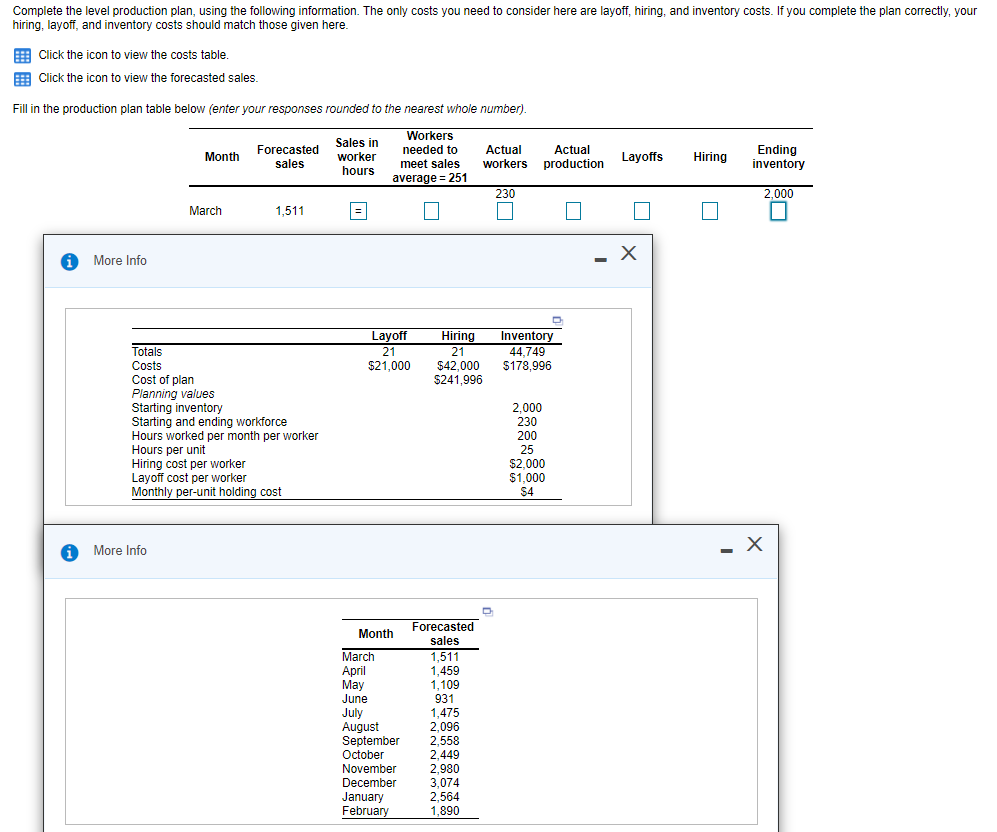Click the info icon on the sales More Info dialog
The width and height of the screenshot is (997, 832).
(68, 550)
